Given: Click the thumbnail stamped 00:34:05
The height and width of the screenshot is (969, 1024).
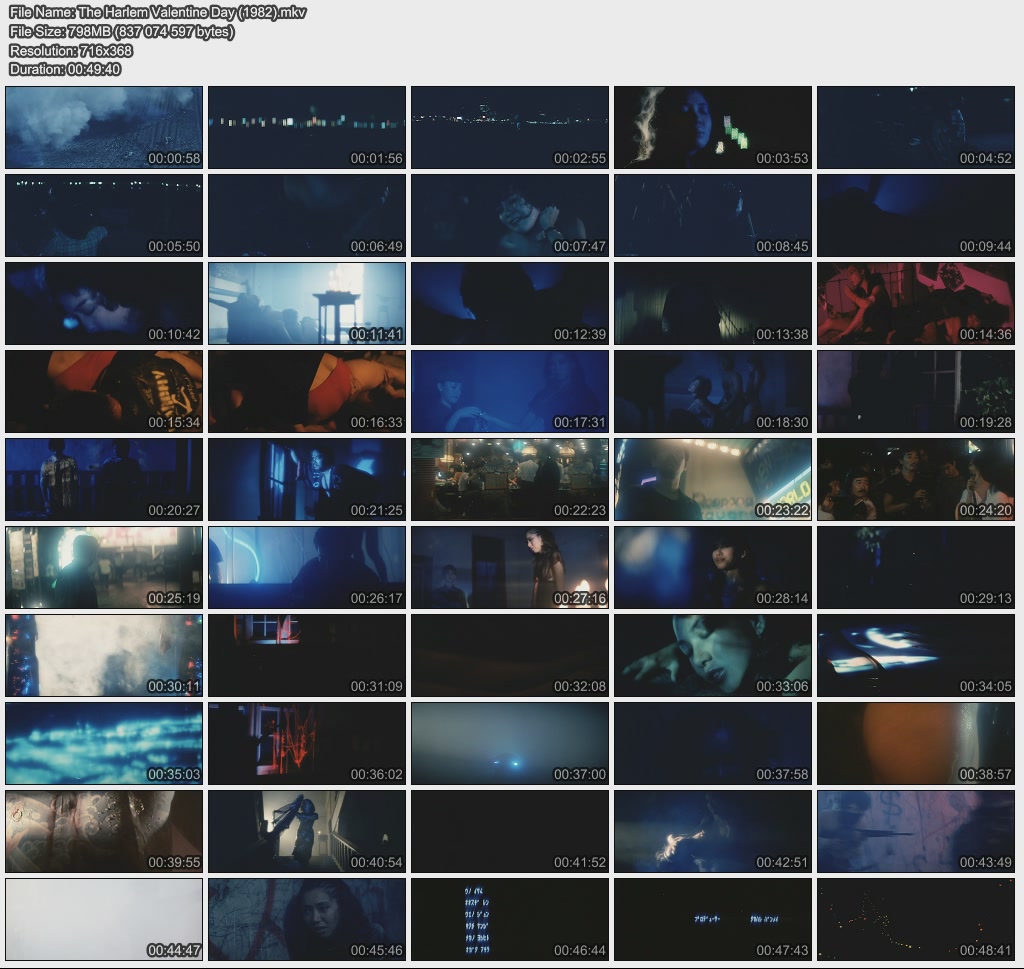Looking at the screenshot, I should [916, 656].
